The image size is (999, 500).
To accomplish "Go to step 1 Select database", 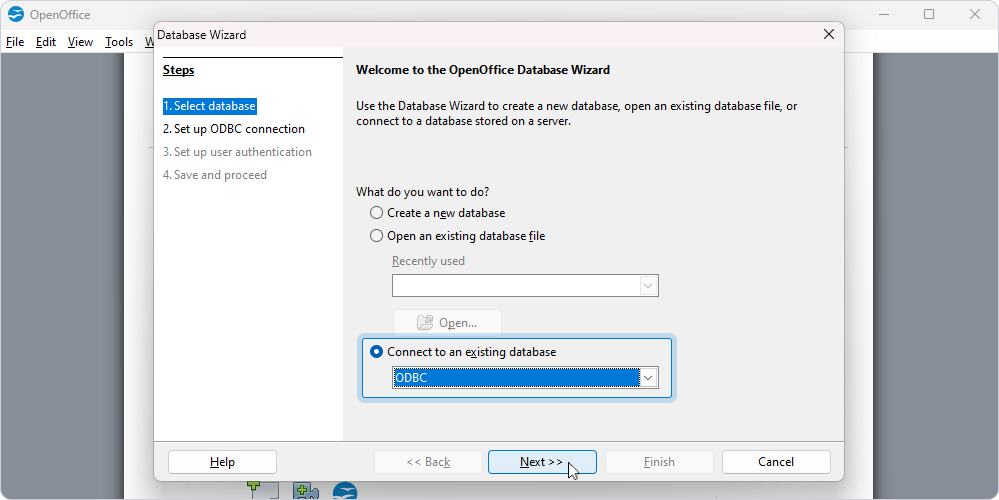I will pos(210,106).
